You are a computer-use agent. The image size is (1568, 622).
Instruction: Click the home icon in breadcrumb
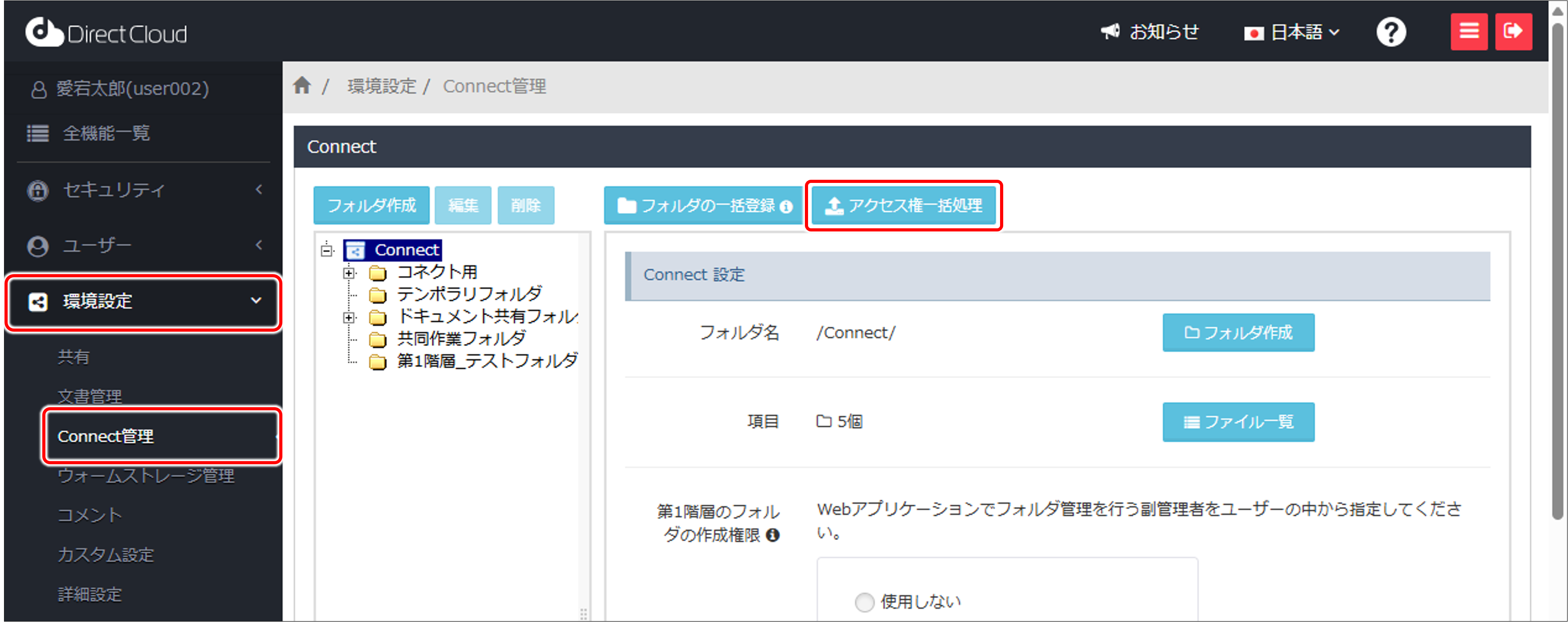pos(302,86)
